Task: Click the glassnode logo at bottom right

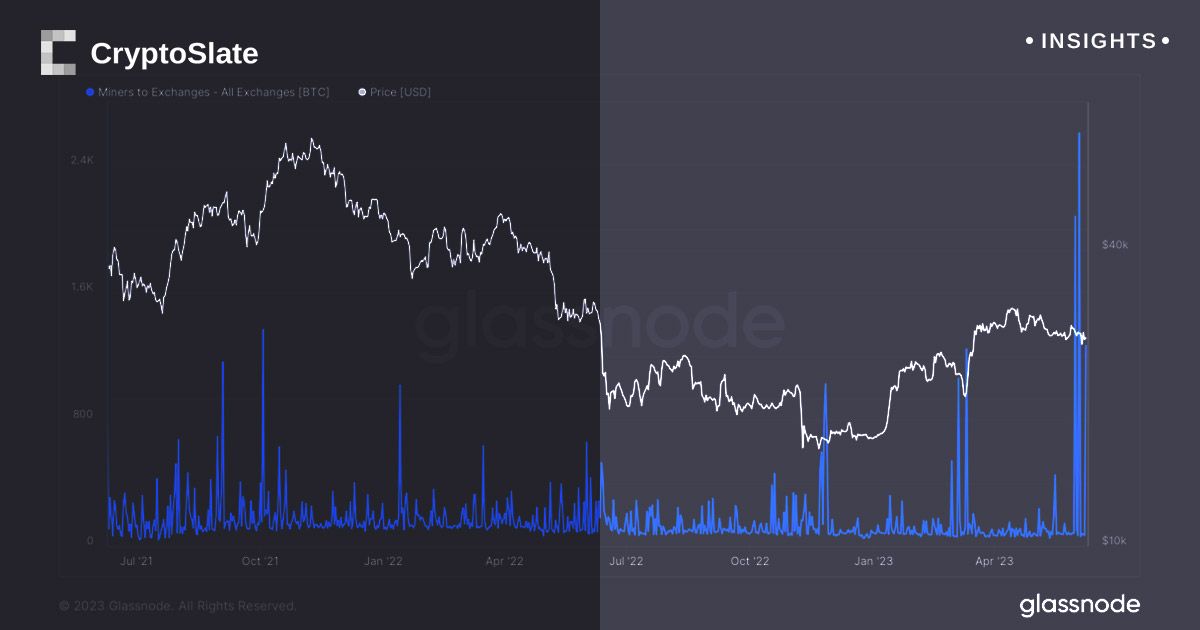Action: tap(1079, 604)
